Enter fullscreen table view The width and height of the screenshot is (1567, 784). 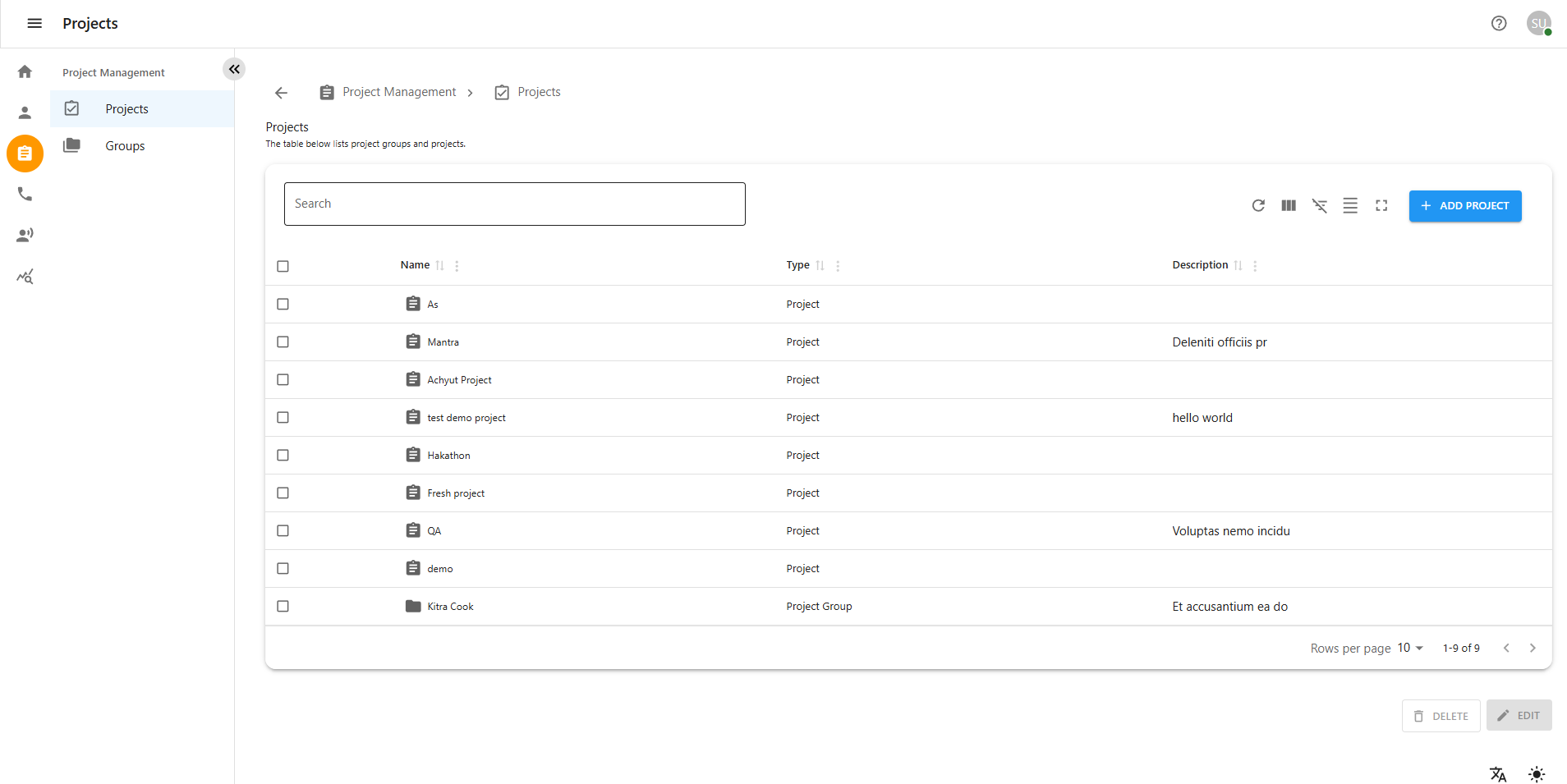(x=1381, y=205)
